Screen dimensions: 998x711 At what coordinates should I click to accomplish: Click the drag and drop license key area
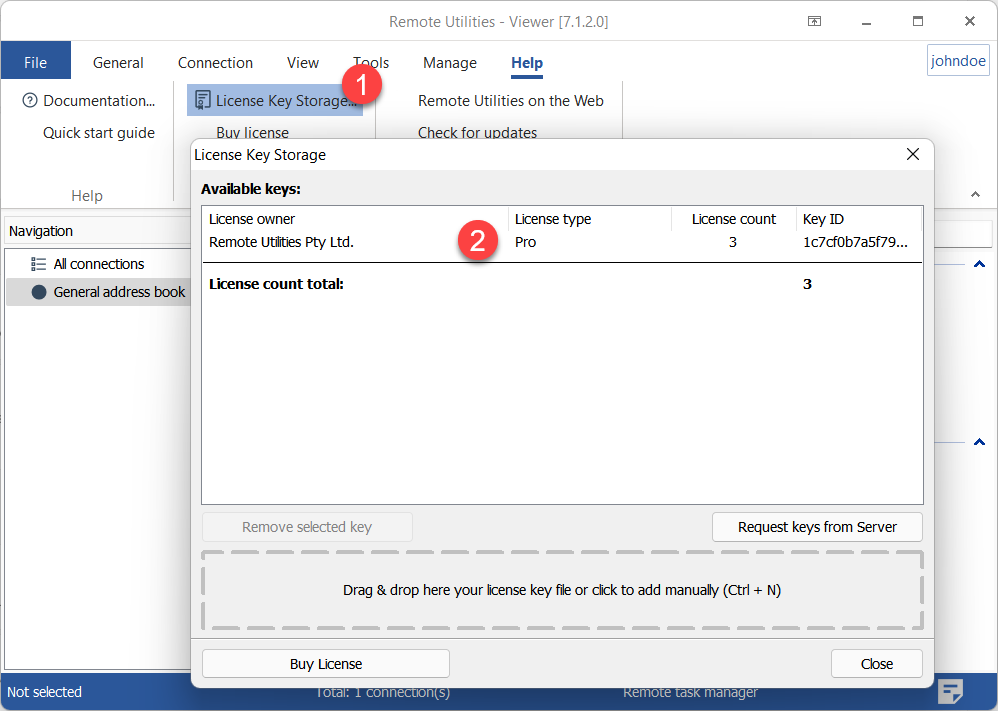[x=561, y=590]
